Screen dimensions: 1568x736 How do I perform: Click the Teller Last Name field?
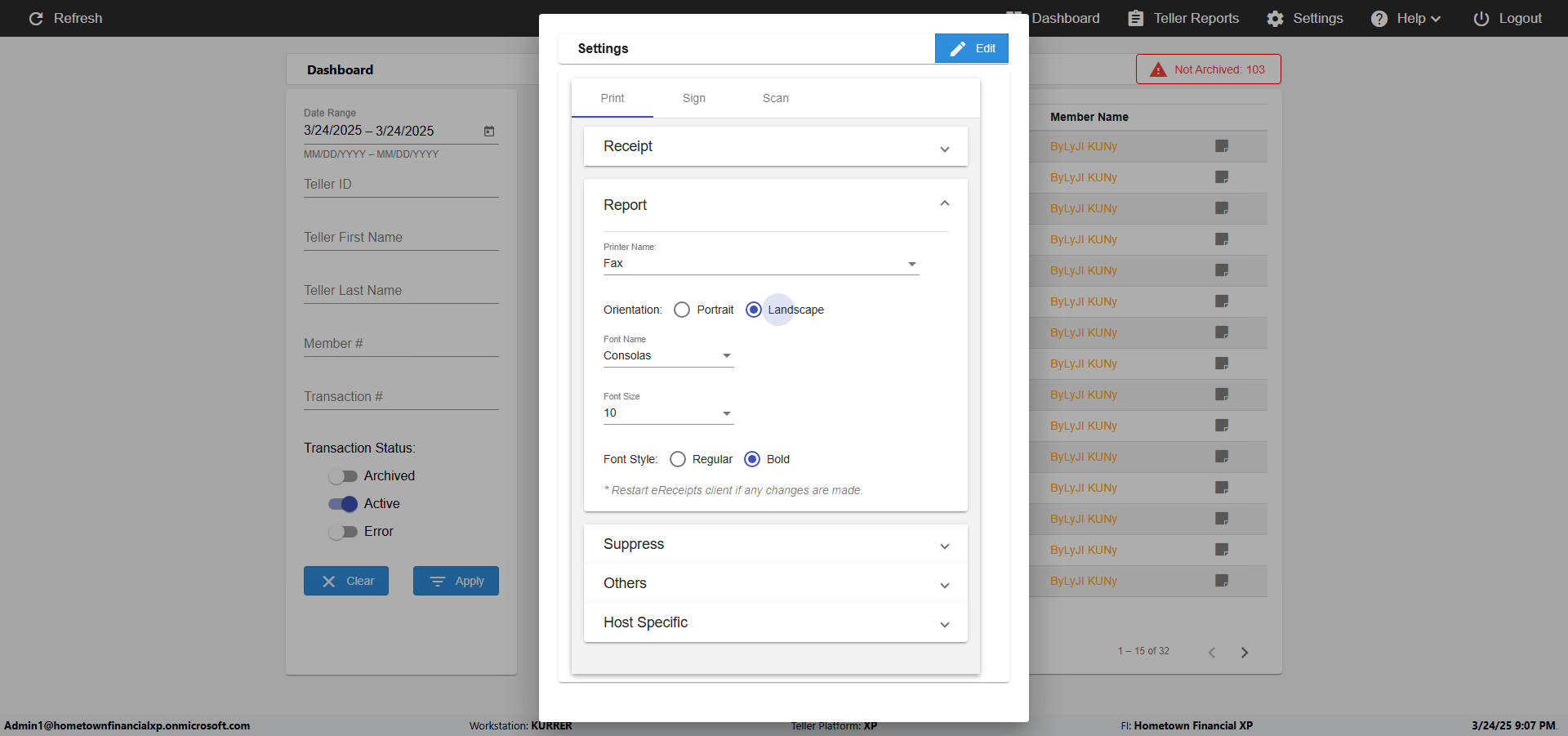pos(401,291)
